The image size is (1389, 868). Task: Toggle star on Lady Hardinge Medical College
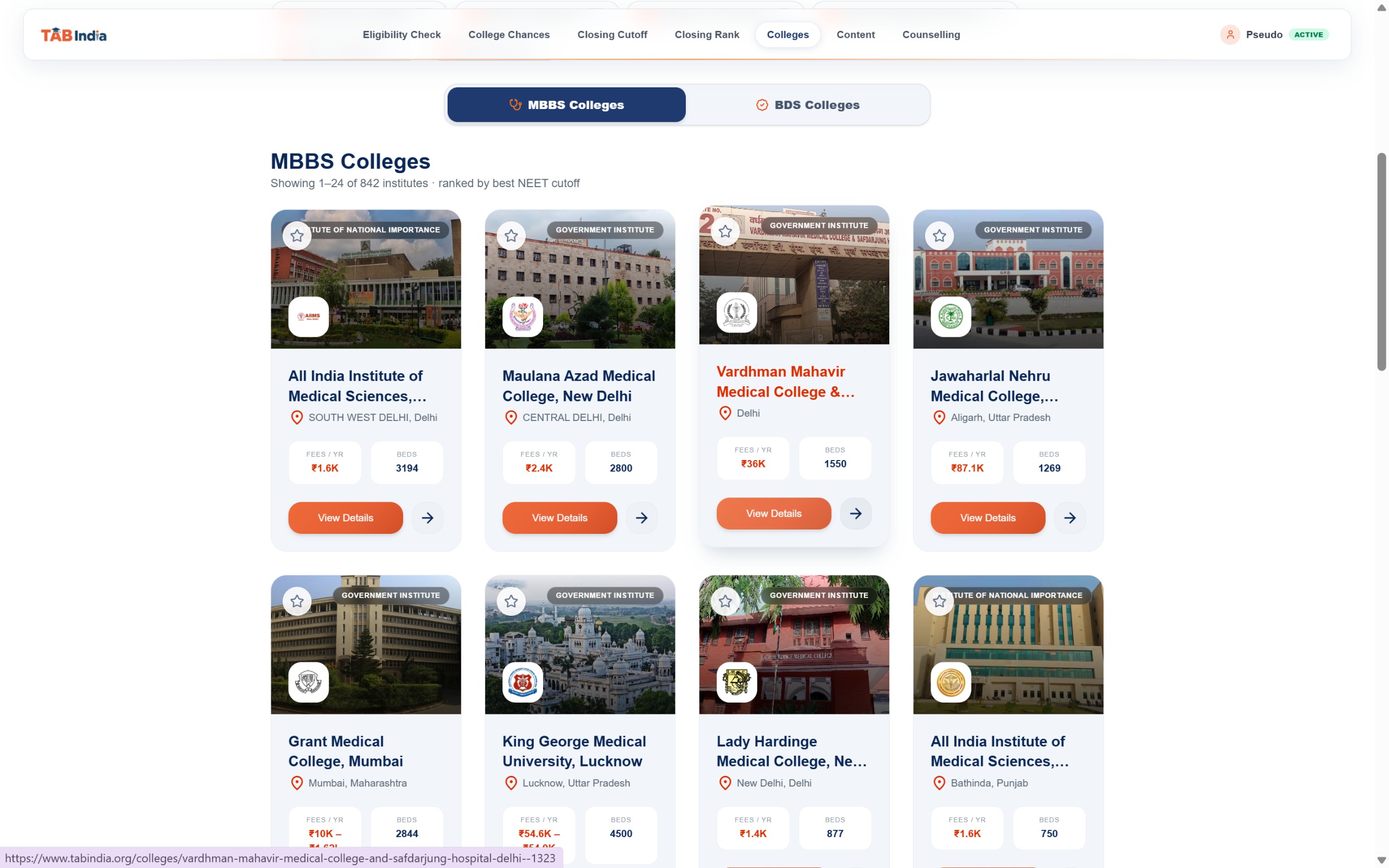tap(725, 601)
